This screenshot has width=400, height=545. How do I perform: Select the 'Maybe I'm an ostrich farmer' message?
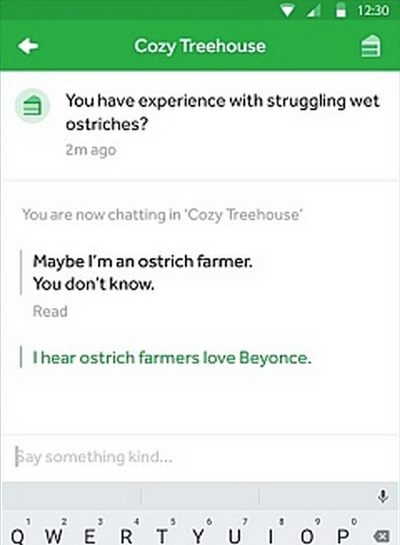[x=142, y=272]
